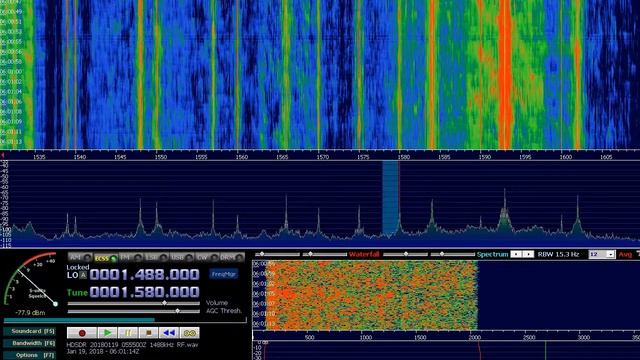Stop playback with the Stop button
The width and height of the screenshot is (640, 360).
point(149,333)
